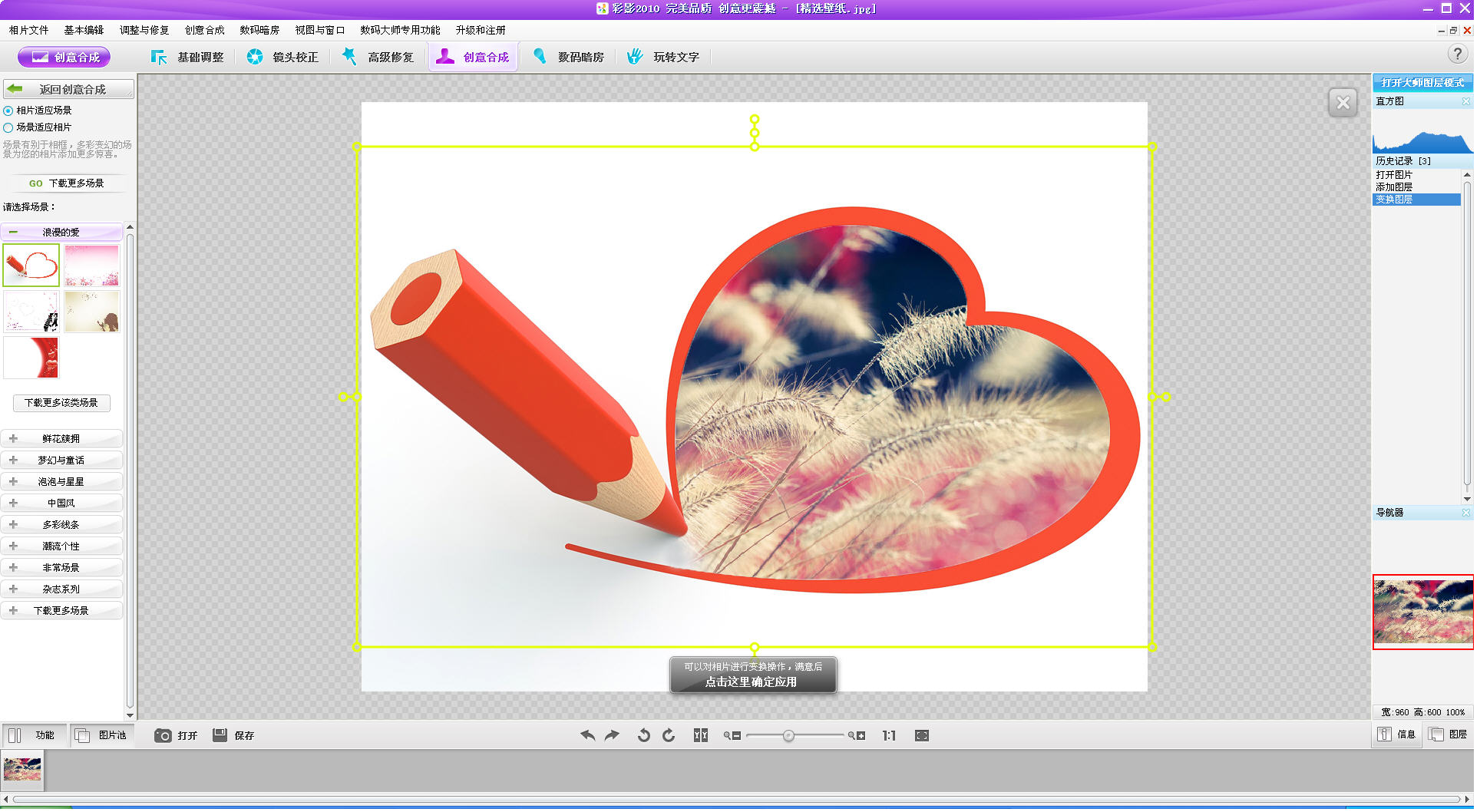This screenshot has width=1480, height=812.
Task: Collapse the 浪漫的爱 scene category
Action: click(61, 233)
